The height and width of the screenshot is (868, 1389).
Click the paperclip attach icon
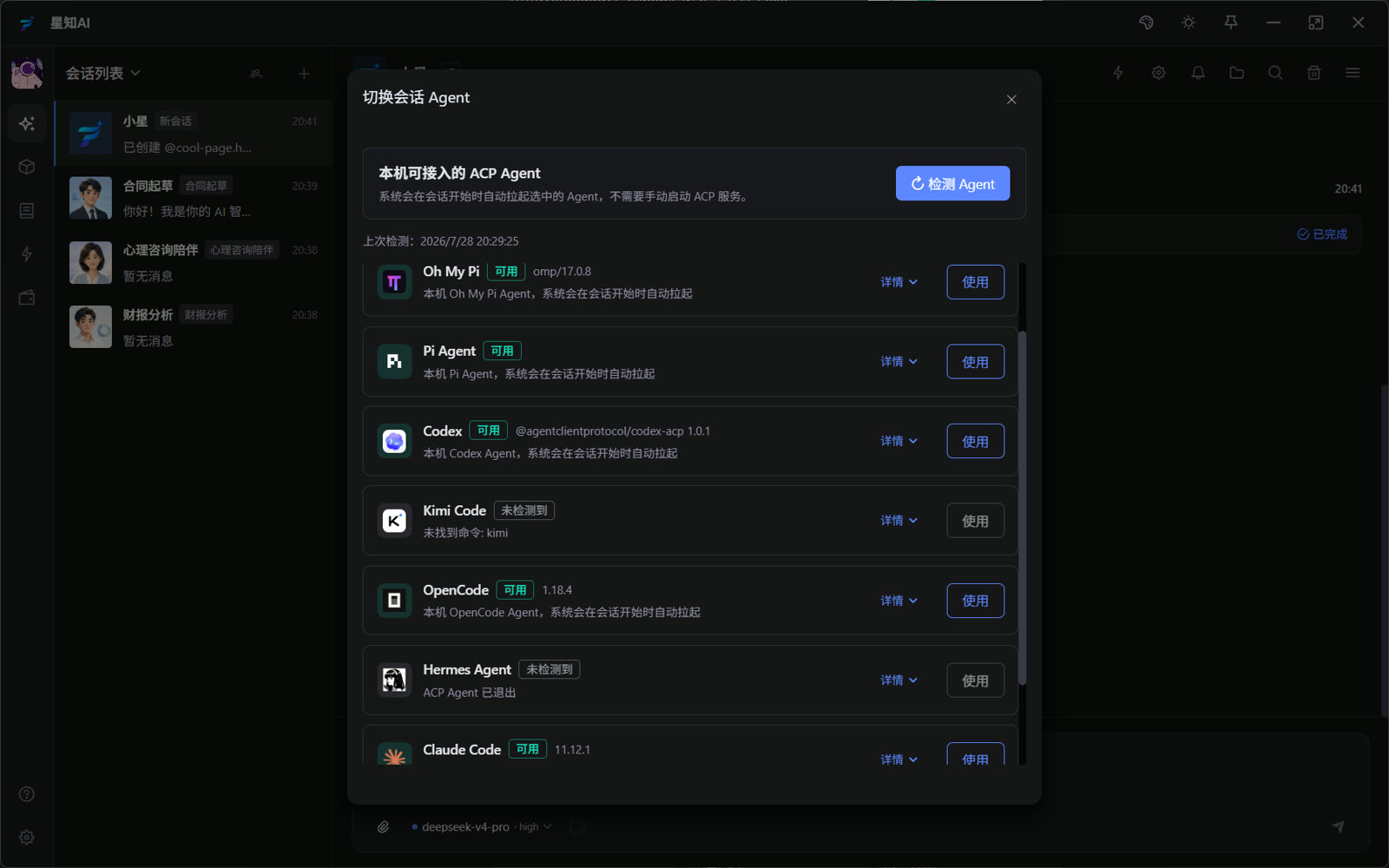tap(383, 827)
